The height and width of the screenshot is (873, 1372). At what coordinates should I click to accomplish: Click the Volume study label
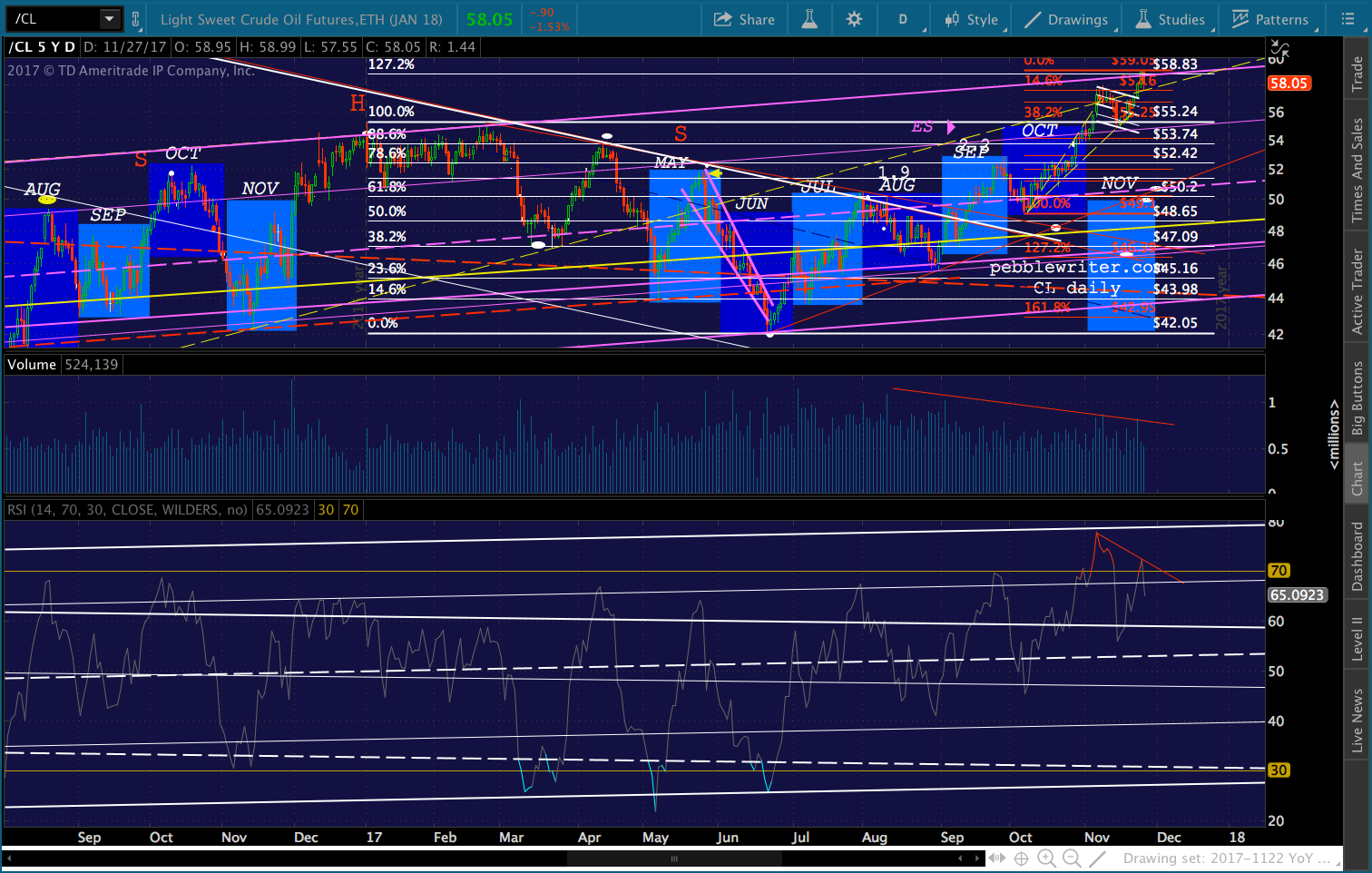pos(32,365)
